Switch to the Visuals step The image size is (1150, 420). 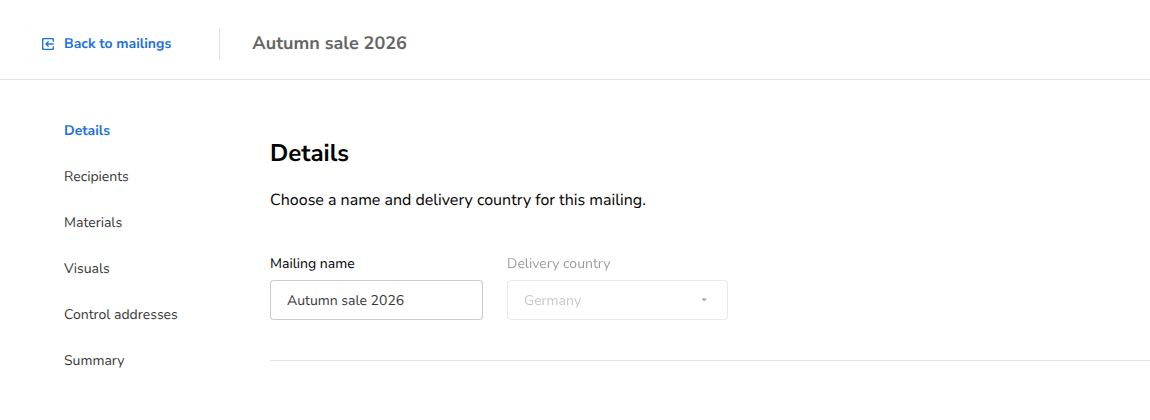(87, 268)
